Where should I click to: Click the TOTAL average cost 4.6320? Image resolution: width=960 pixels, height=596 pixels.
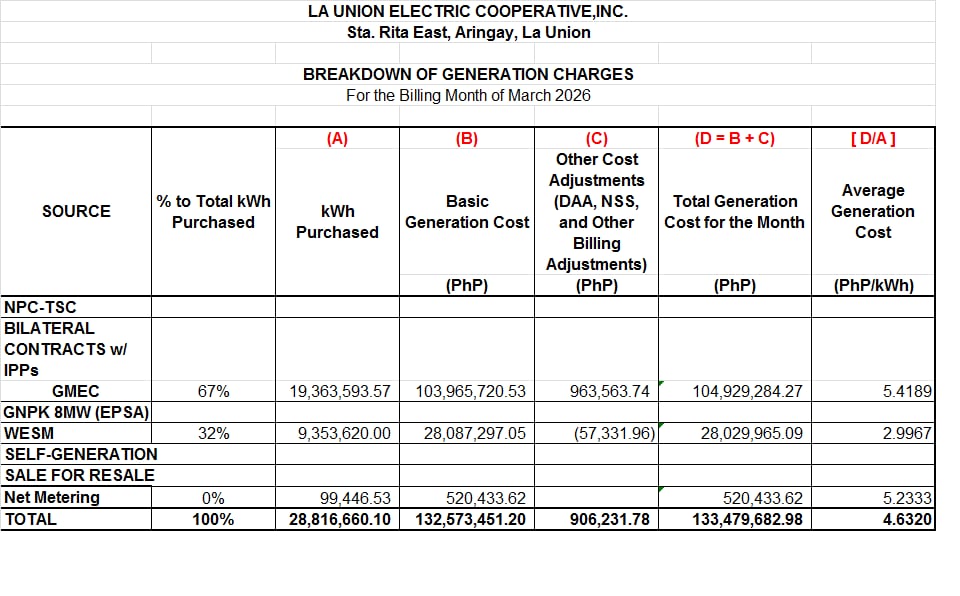[907, 519]
